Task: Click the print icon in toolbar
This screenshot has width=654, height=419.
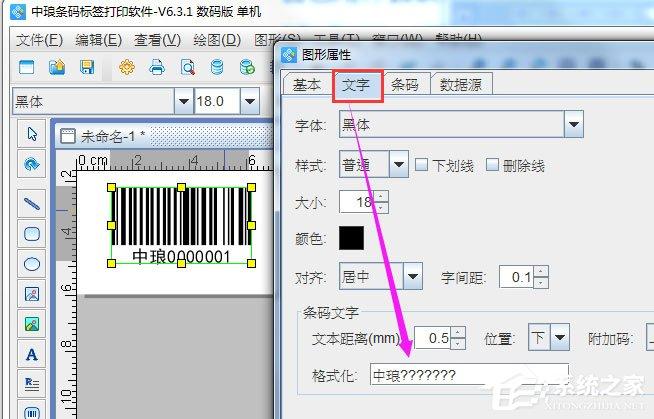Action: [157, 68]
